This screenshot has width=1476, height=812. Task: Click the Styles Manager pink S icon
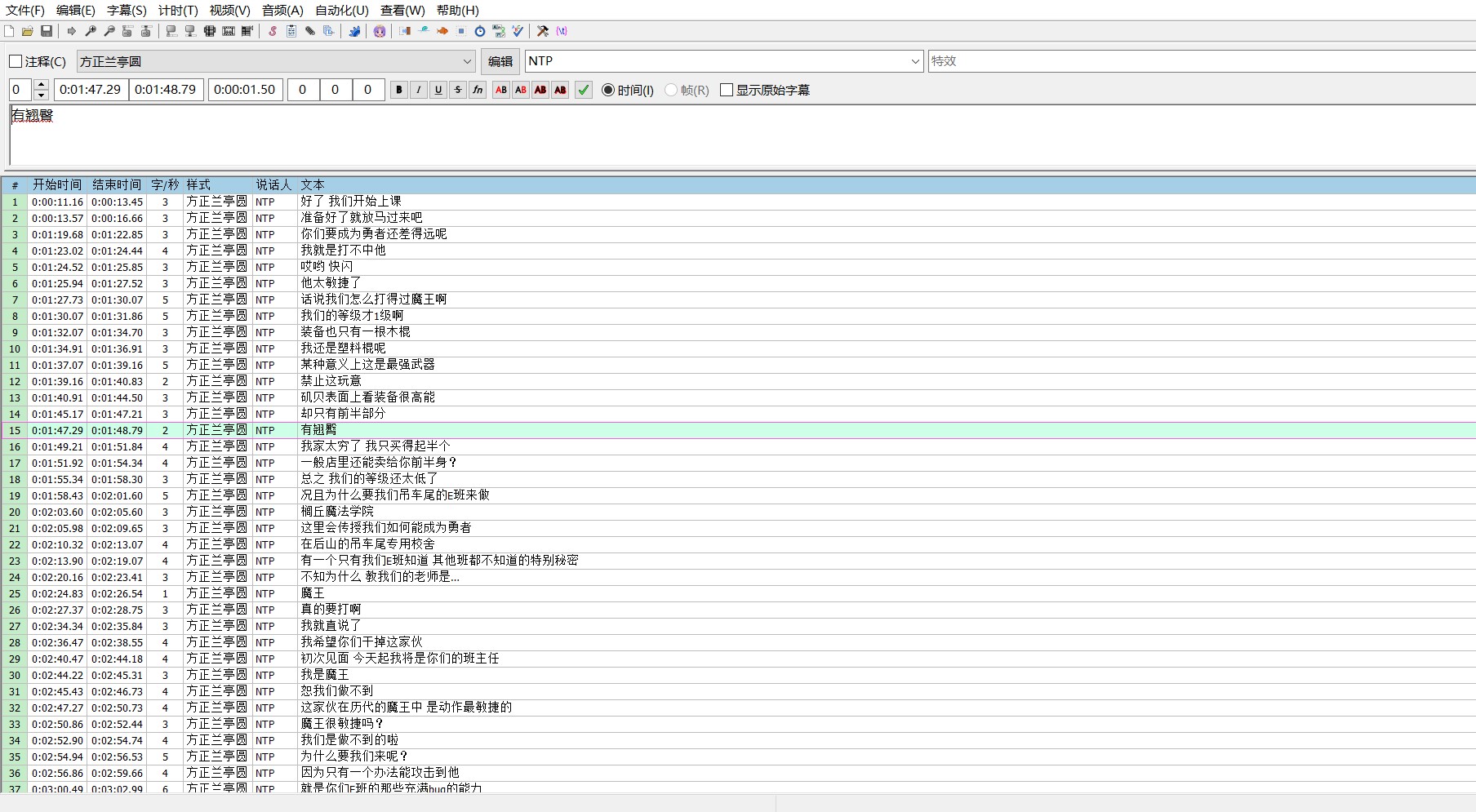pyautogui.click(x=273, y=31)
